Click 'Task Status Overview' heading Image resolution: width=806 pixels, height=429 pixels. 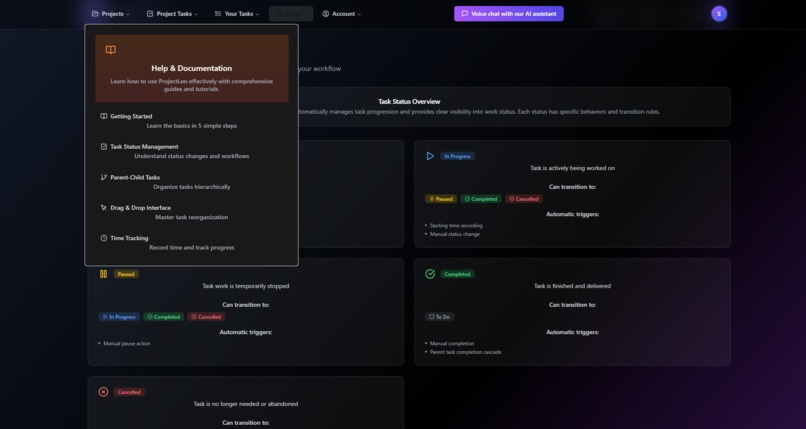tap(409, 101)
